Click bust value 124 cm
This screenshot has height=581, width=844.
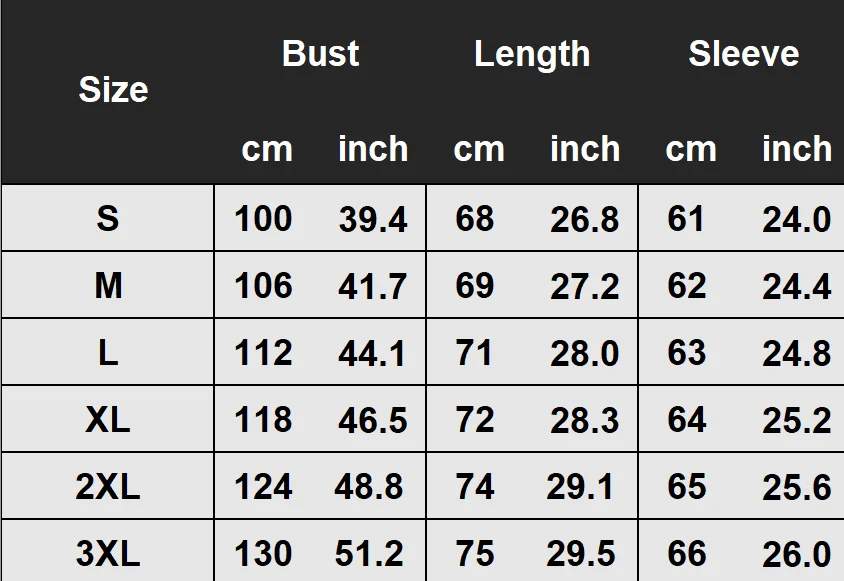point(263,486)
